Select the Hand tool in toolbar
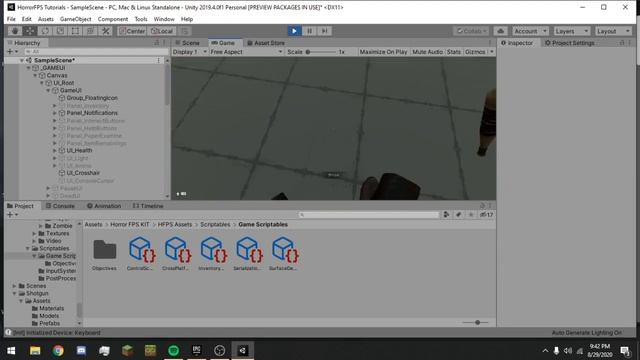The image size is (640, 360). [x=15, y=31]
